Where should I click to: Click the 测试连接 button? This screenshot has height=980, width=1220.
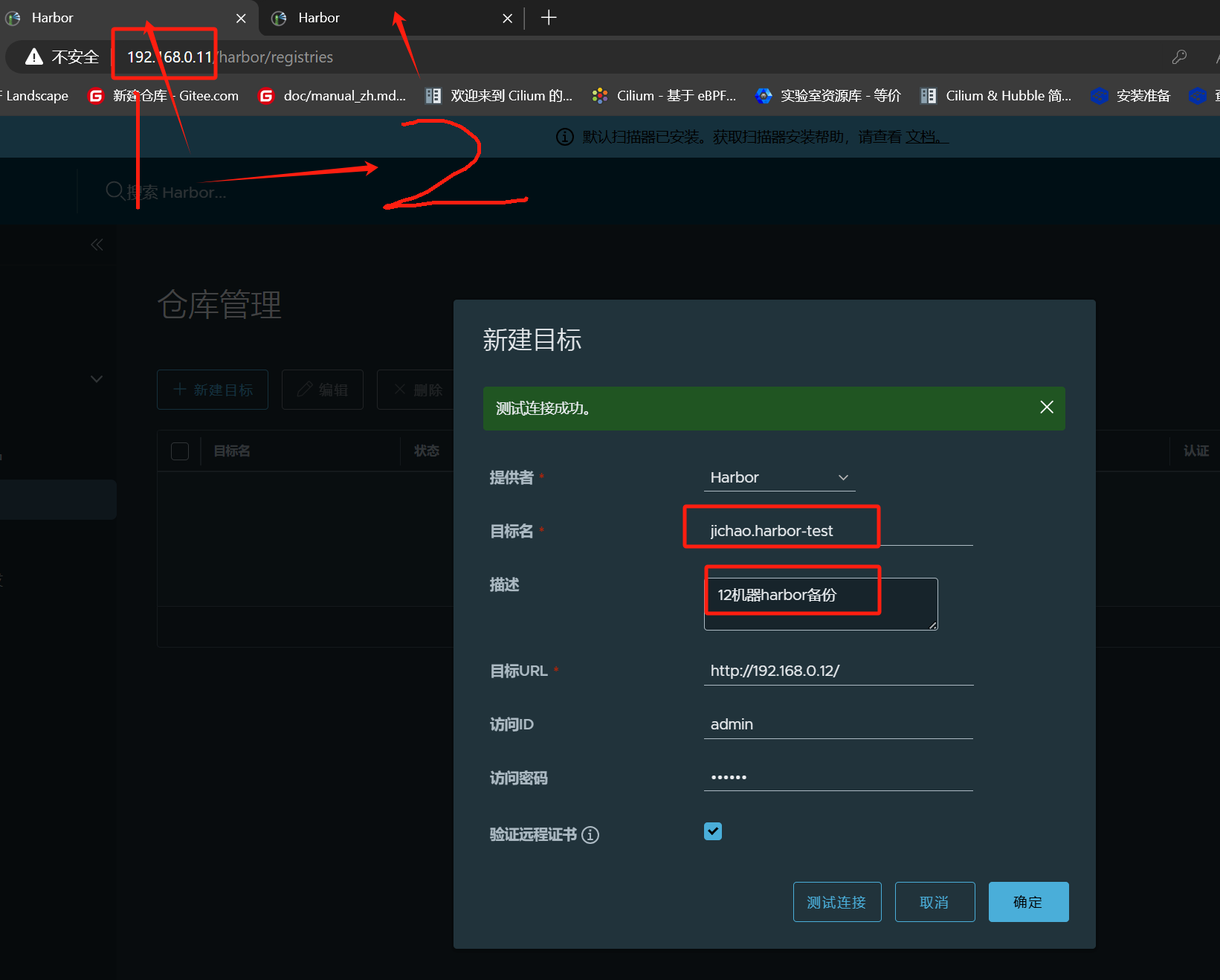(x=837, y=902)
